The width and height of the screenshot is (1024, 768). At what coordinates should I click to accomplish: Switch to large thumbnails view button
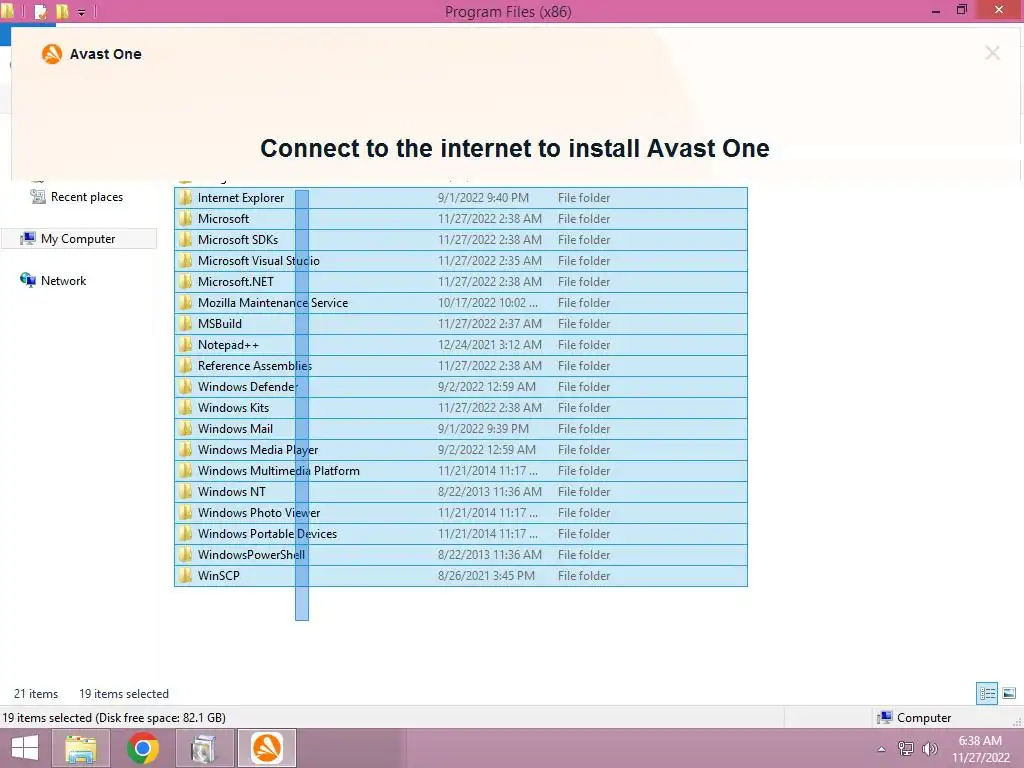click(x=1009, y=693)
